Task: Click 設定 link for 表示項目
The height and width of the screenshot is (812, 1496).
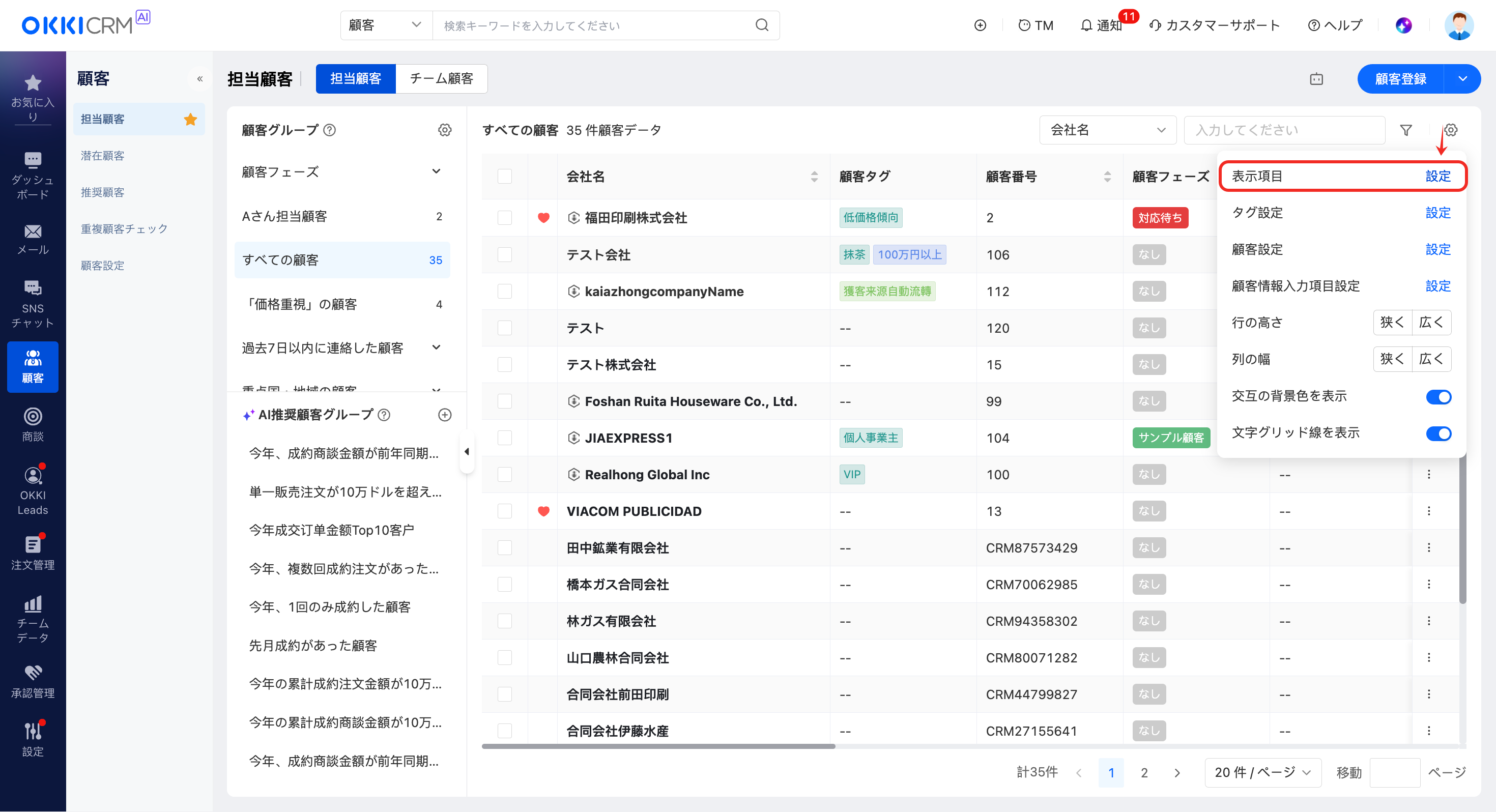Action: [1437, 176]
